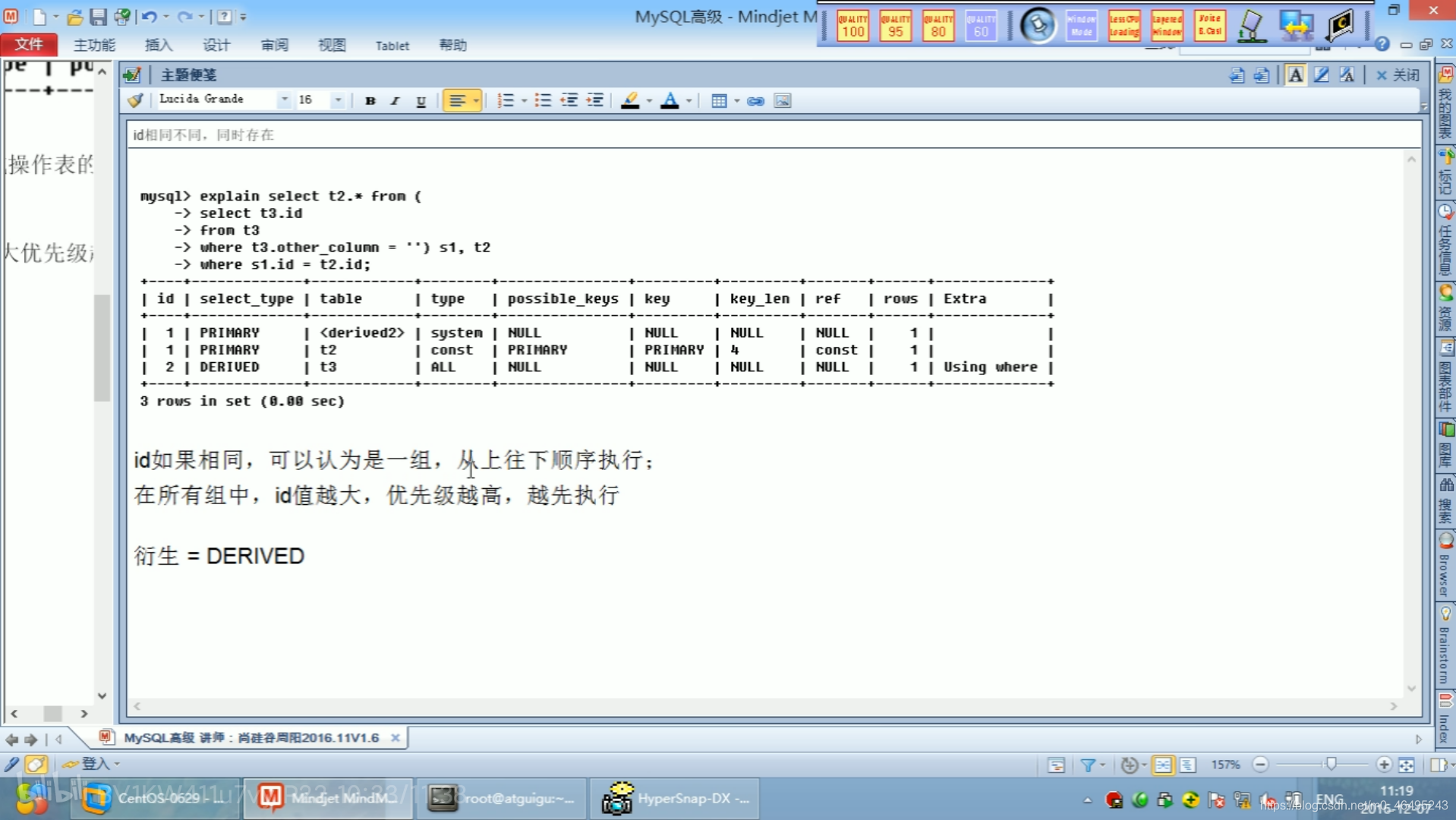Toggle underline formatting
This screenshot has width=1456, height=820.
pyautogui.click(x=421, y=100)
